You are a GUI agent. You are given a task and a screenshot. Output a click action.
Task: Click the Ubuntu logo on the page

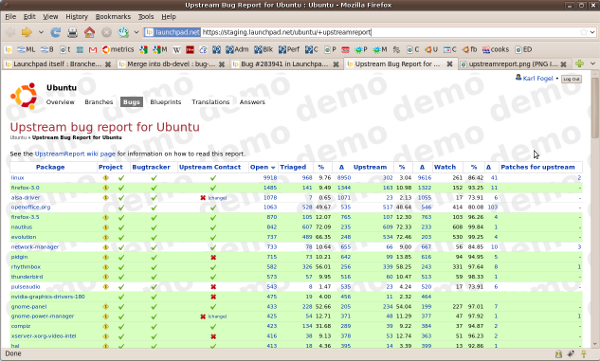tap(24, 96)
